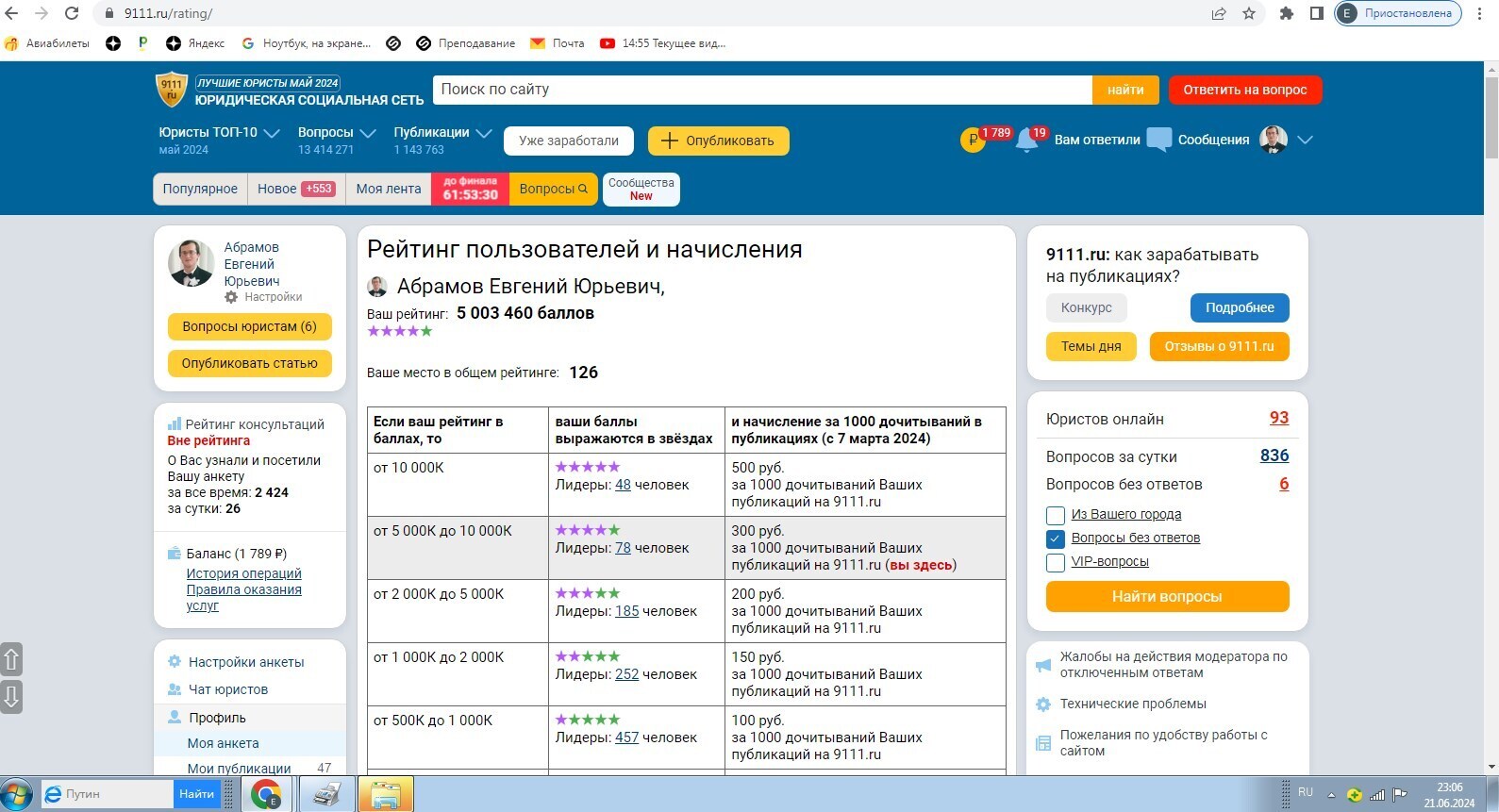Open the Messages speech bubble icon
The width and height of the screenshot is (1499, 812).
pos(1158,141)
